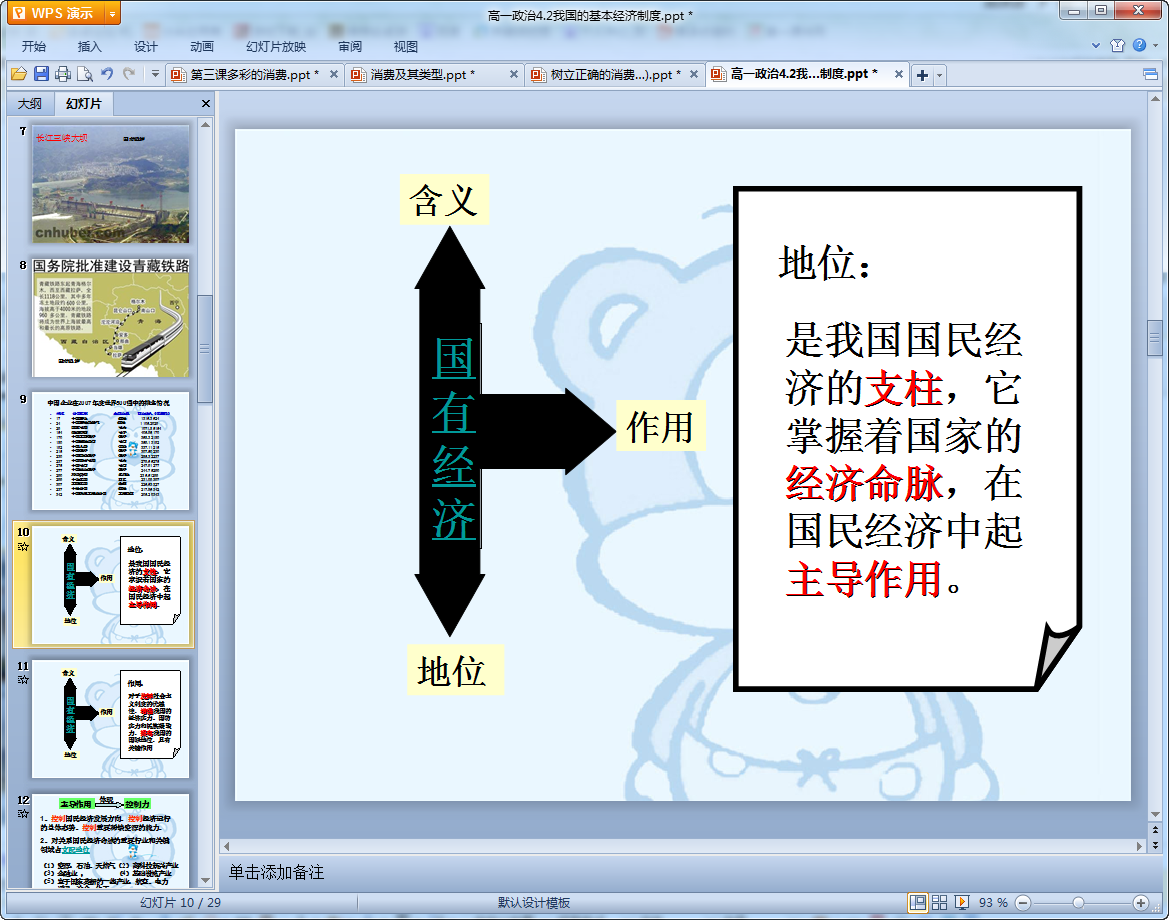Image resolution: width=1169 pixels, height=920 pixels.
Task: Expand the new tab dropdown arrow beside plus
Action: 939,75
